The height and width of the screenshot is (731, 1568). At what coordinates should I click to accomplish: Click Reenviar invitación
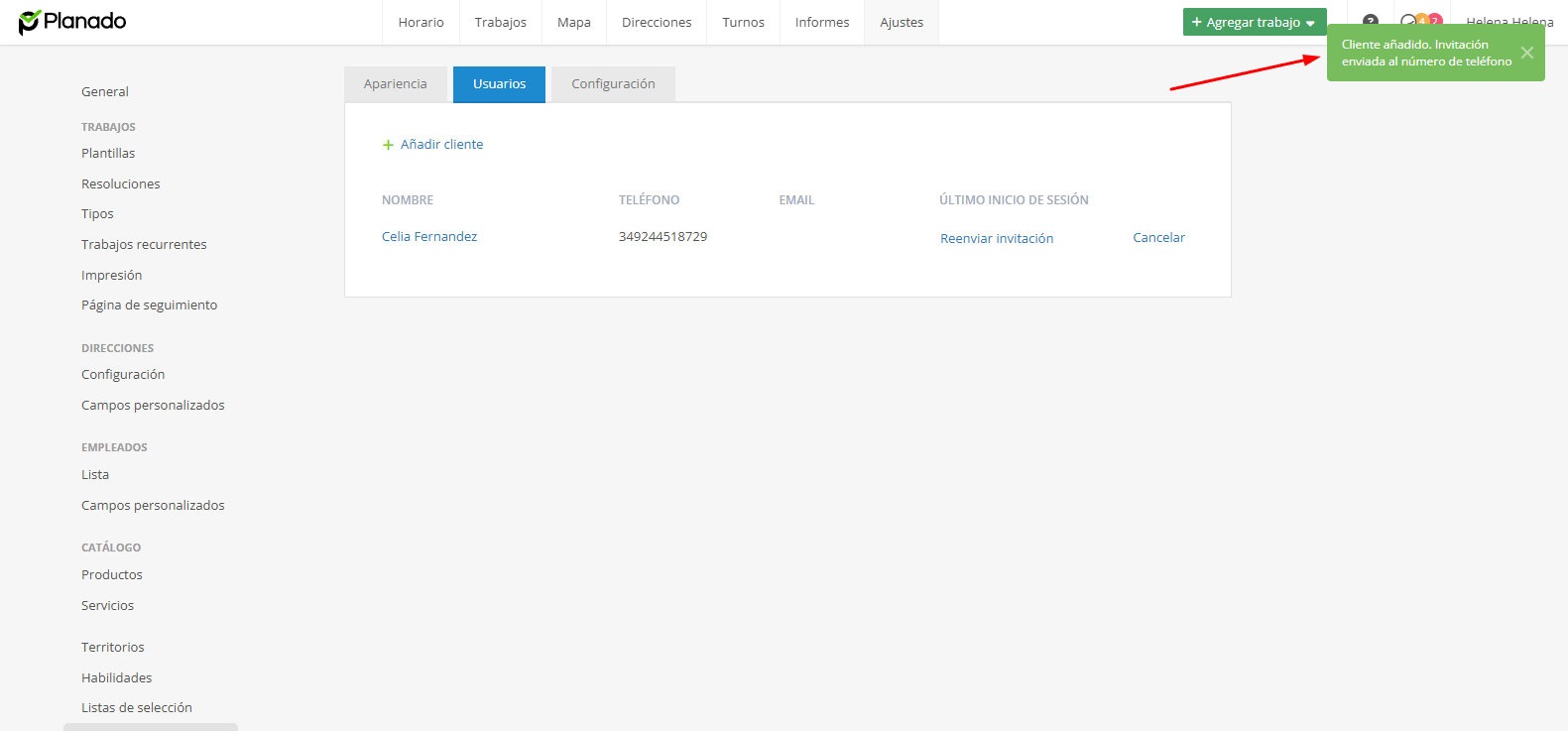997,239
